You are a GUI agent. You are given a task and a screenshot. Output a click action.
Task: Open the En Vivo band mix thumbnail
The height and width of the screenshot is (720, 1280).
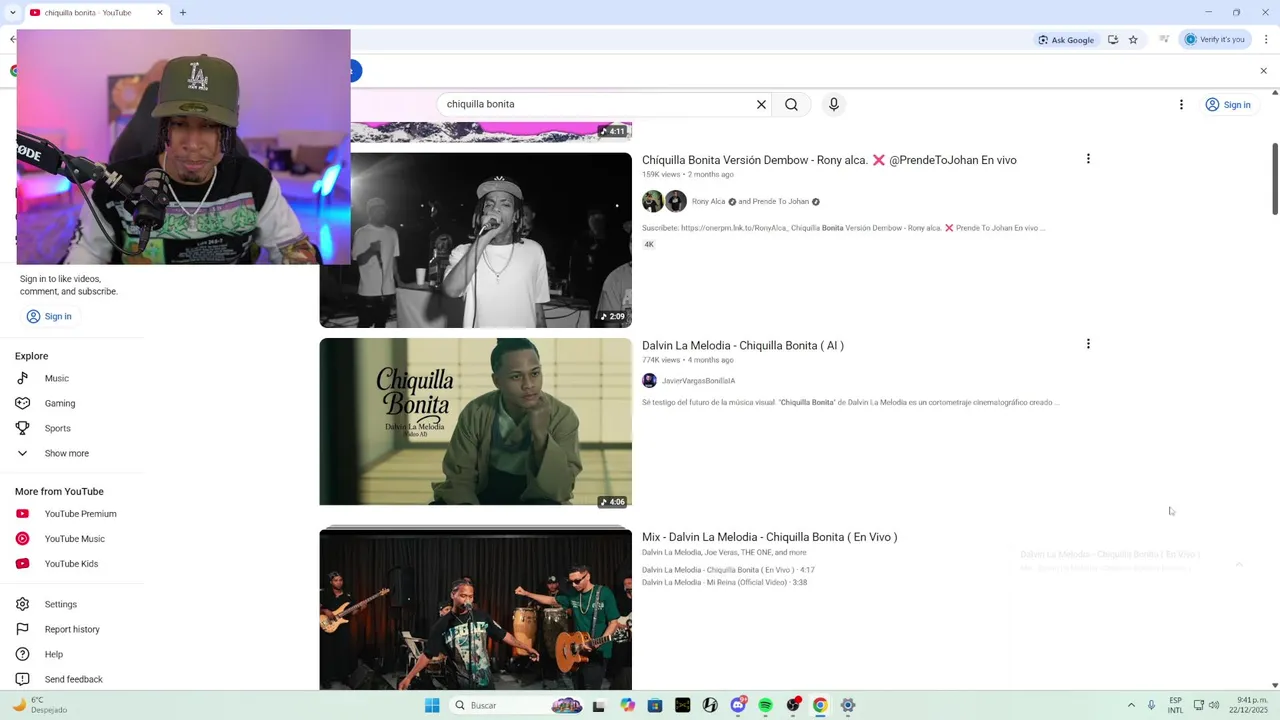click(475, 608)
